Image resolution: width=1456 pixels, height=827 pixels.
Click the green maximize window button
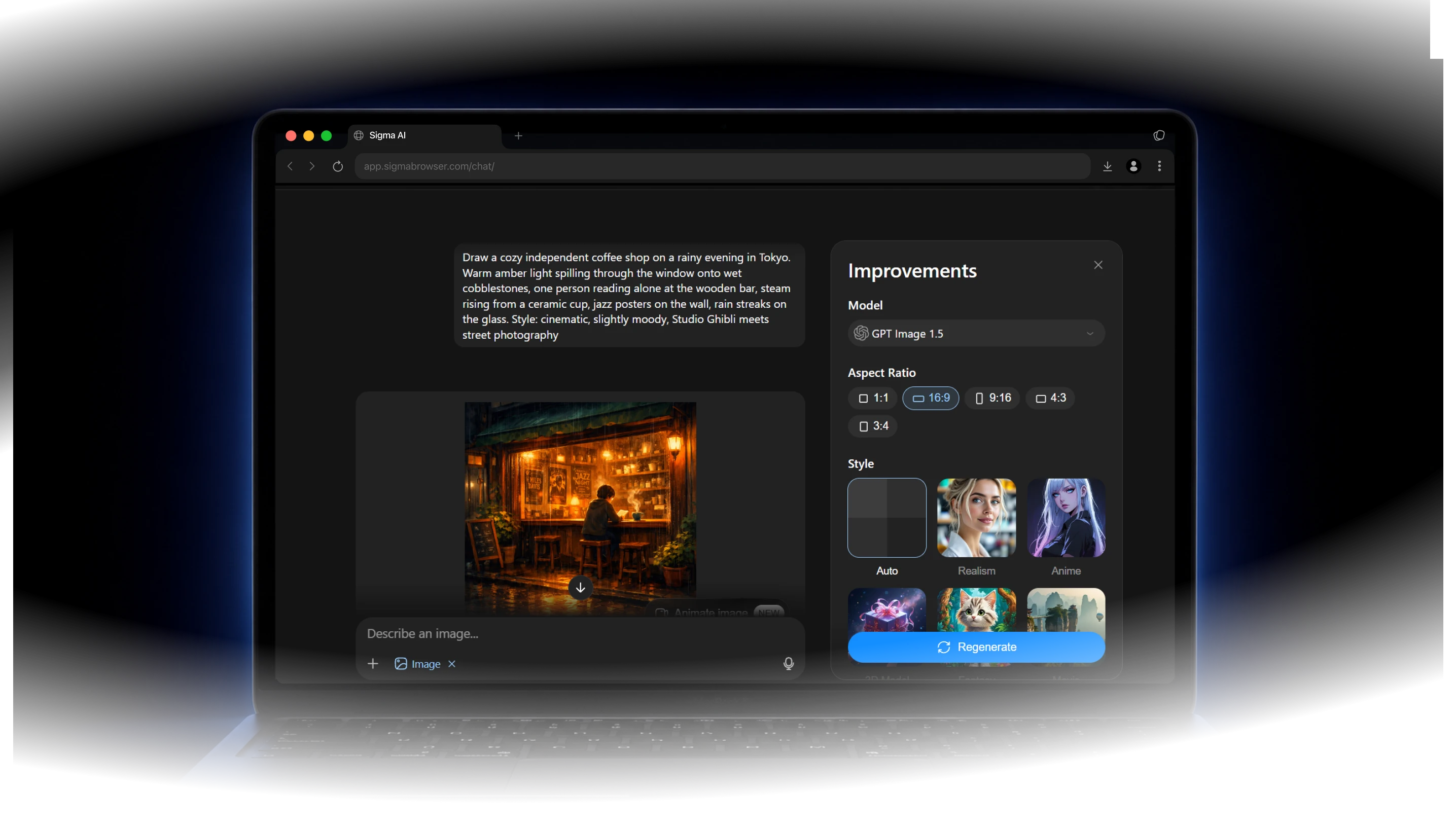[326, 136]
